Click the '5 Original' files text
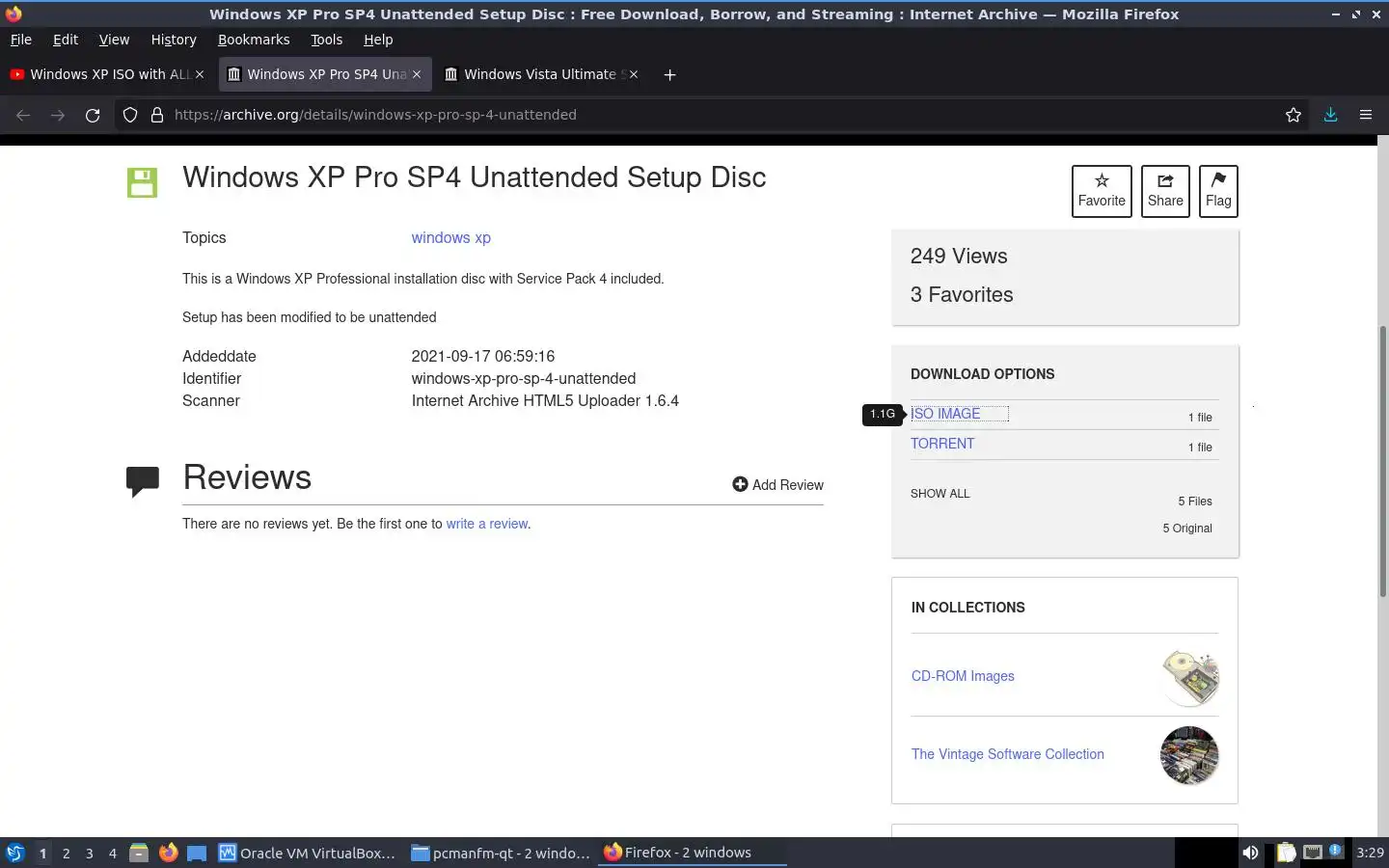 click(x=1187, y=529)
